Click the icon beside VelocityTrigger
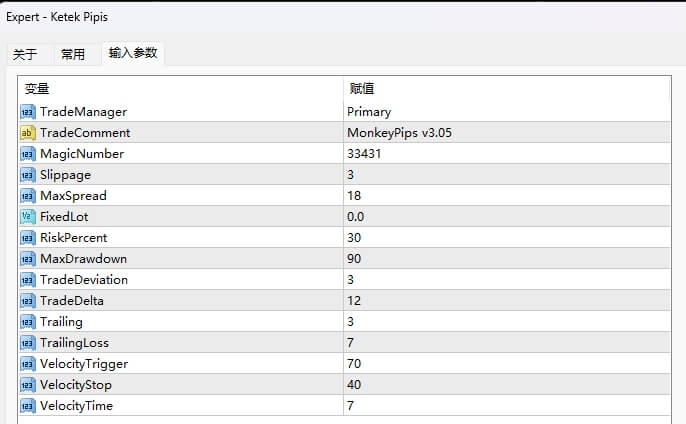The height and width of the screenshot is (424, 686). click(x=27, y=364)
